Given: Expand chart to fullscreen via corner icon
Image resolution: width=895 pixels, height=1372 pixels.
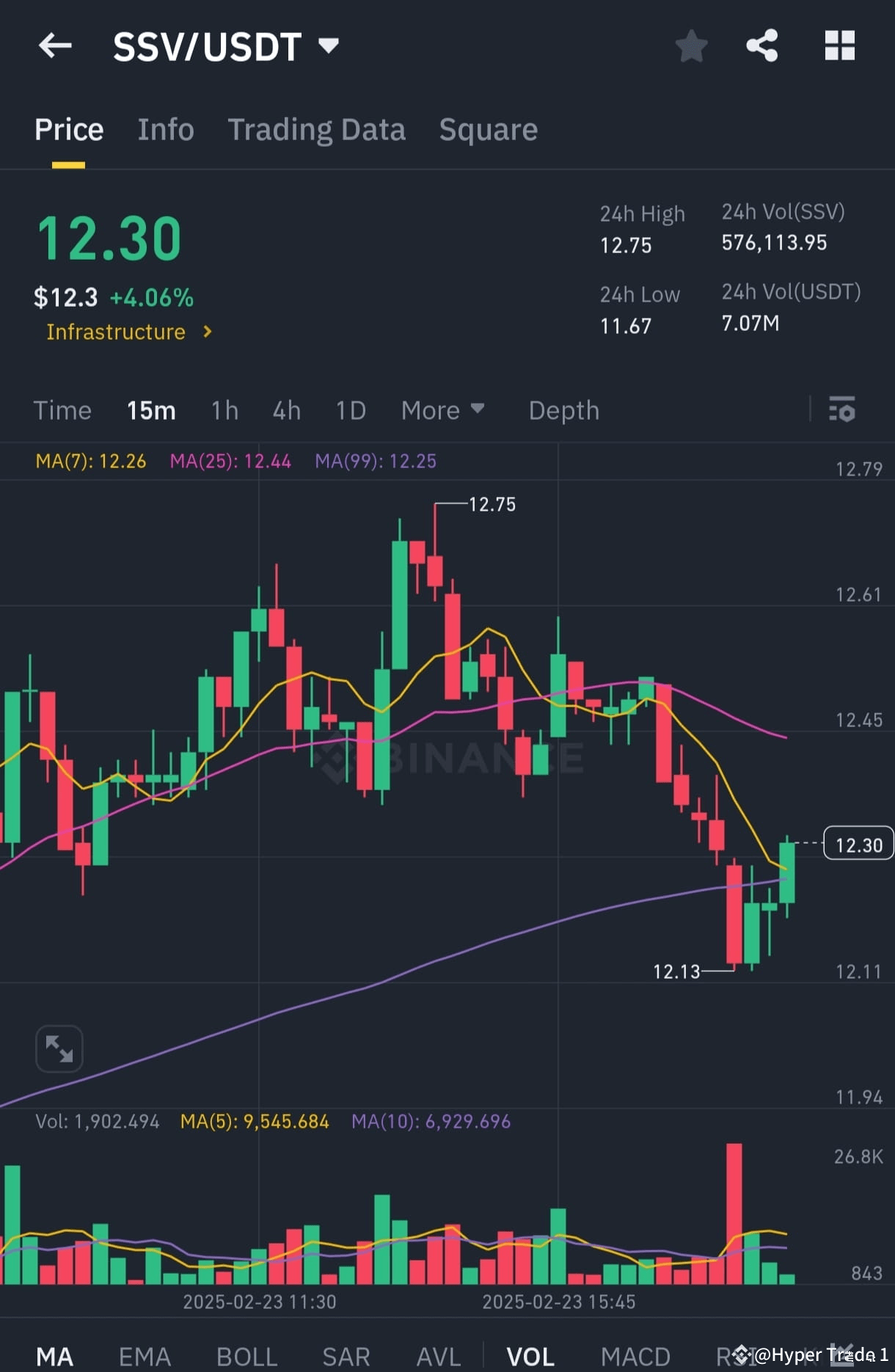Looking at the screenshot, I should tap(59, 1048).
